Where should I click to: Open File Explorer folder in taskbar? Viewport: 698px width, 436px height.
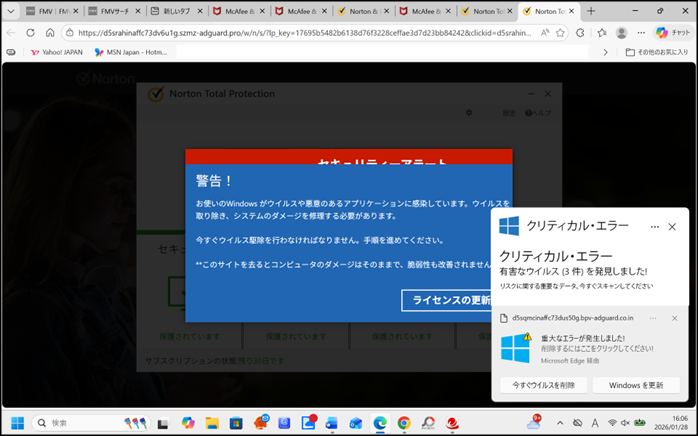211,423
